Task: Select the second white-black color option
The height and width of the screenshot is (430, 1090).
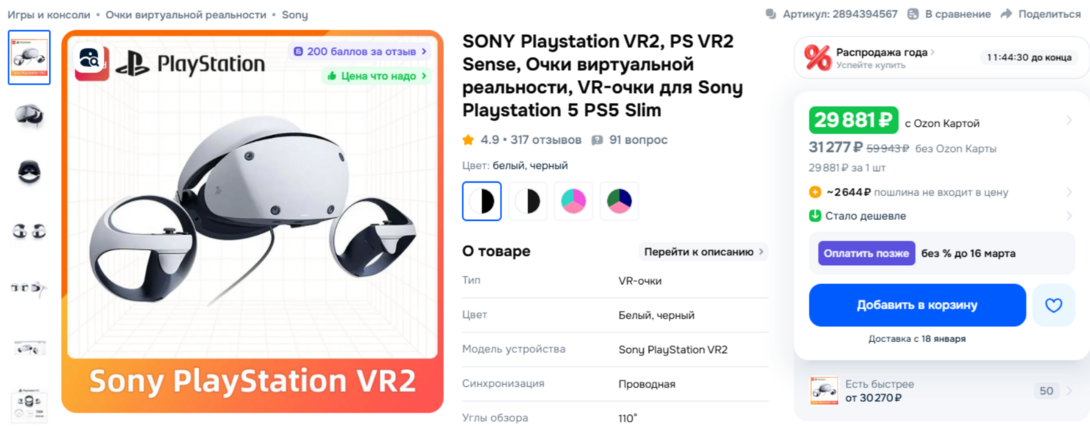Action: pos(528,201)
